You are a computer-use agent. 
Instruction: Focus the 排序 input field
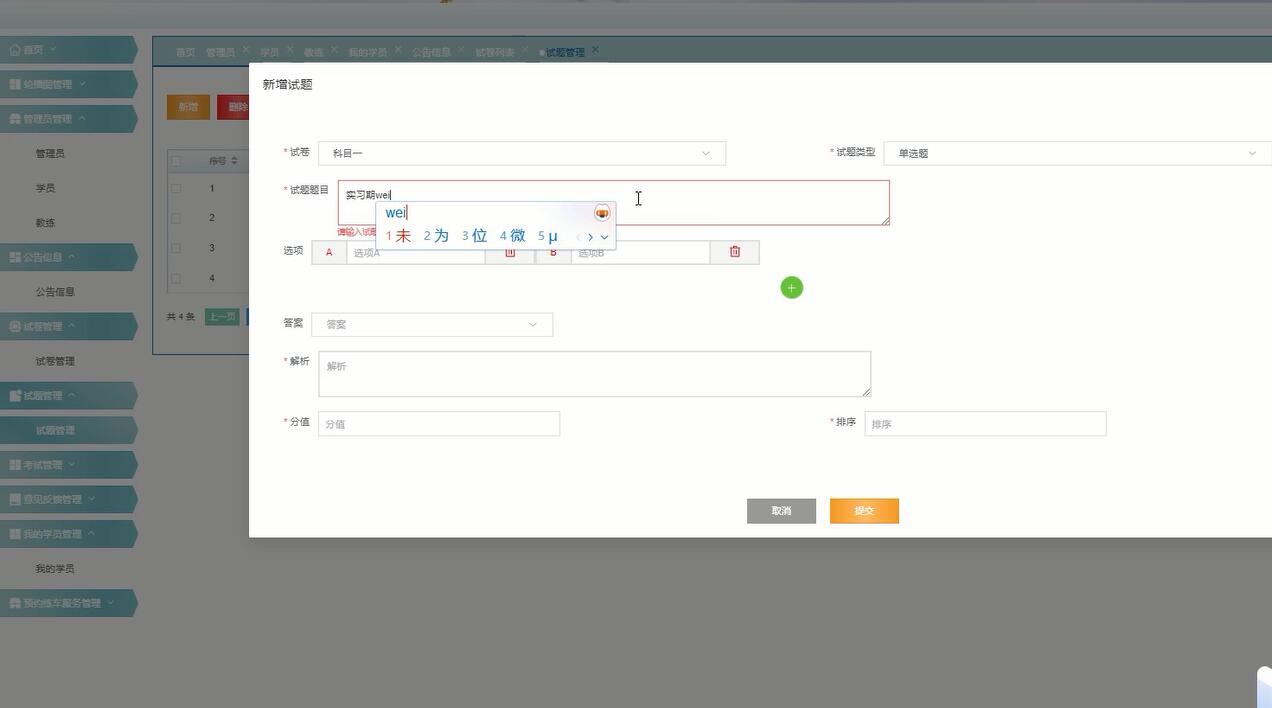click(985, 424)
